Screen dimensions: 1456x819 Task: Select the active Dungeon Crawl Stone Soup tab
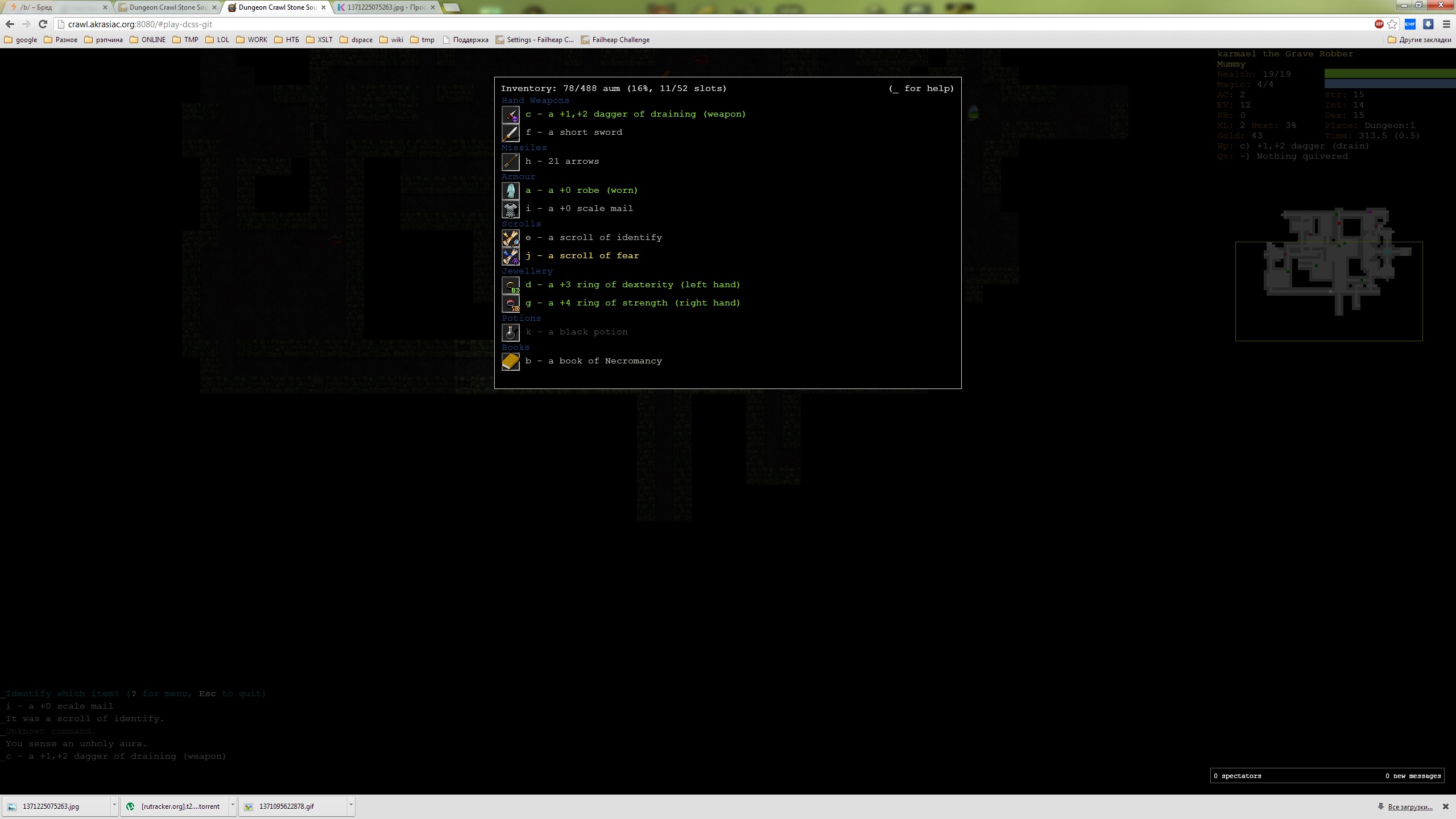[278, 7]
